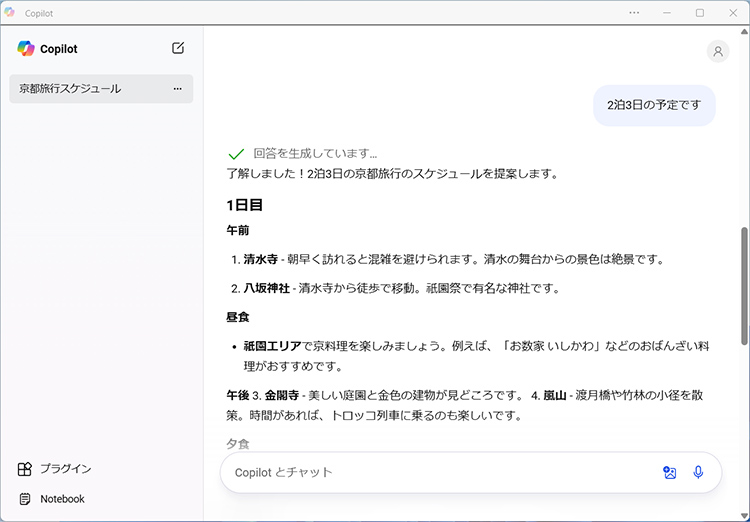The image size is (750, 522).
Task: Click the green checkmark status icon
Action: [236, 154]
